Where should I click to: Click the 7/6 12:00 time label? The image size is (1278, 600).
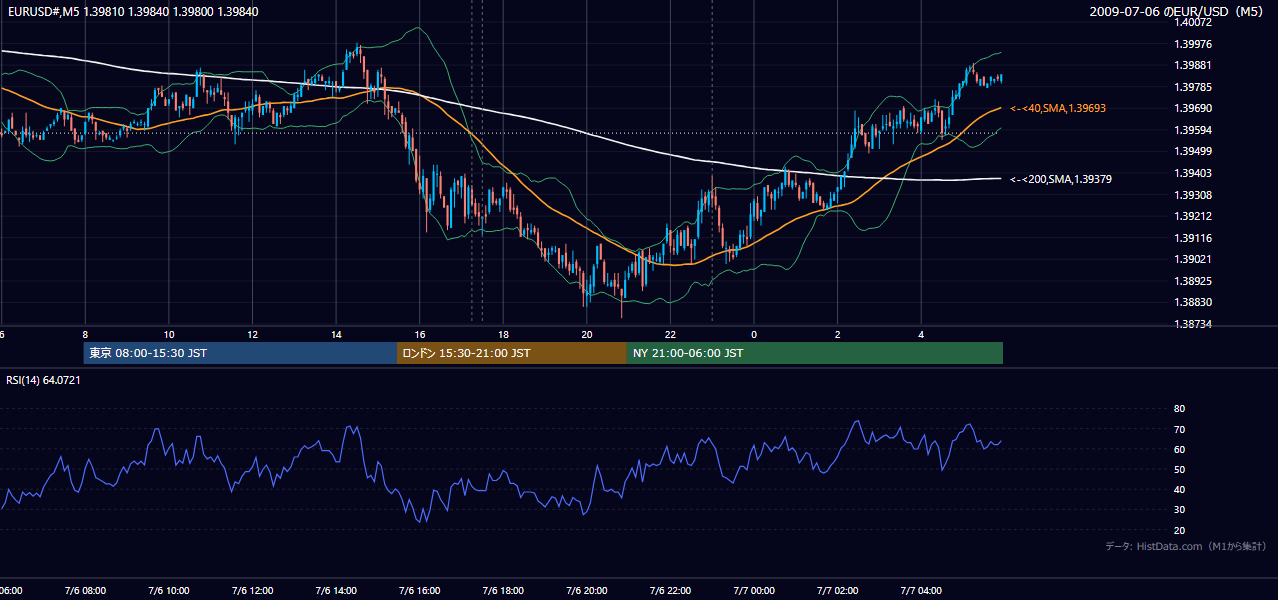[x=252, y=591]
